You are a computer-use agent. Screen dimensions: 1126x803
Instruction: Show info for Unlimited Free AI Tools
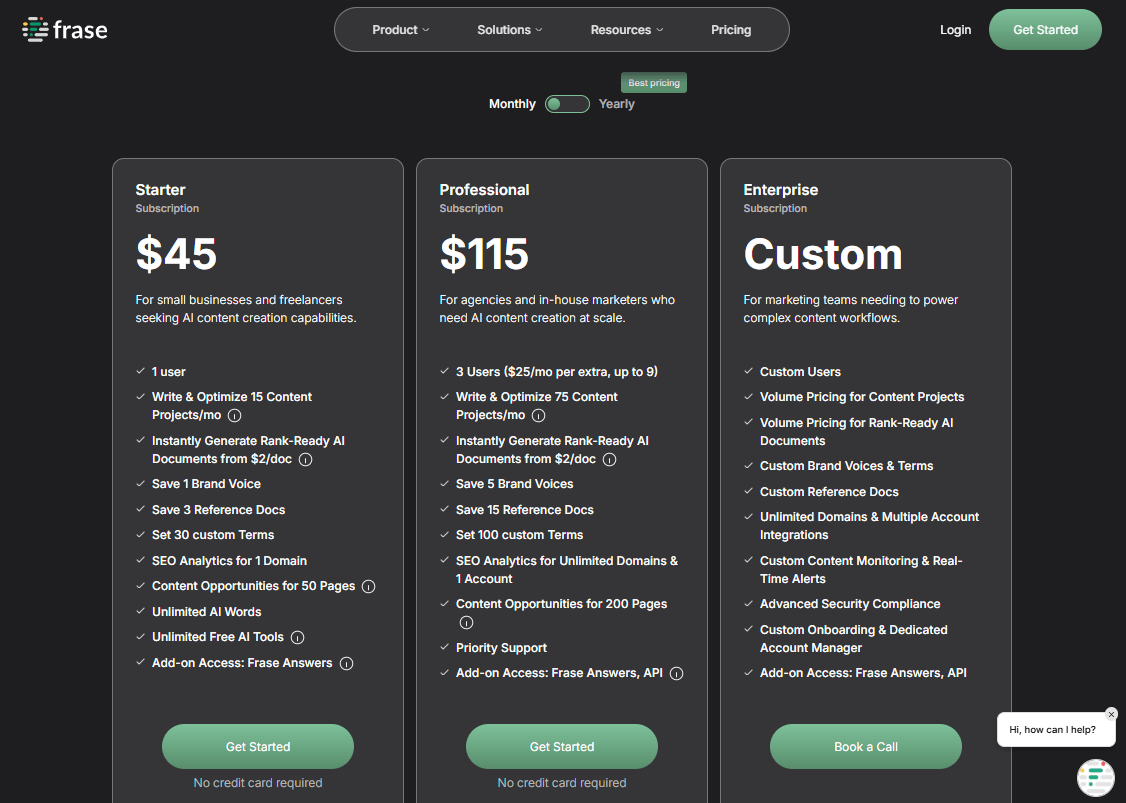297,638
